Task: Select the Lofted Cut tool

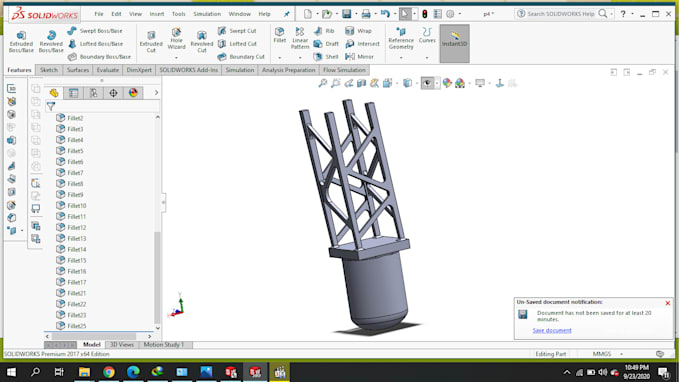Action: [x=238, y=44]
